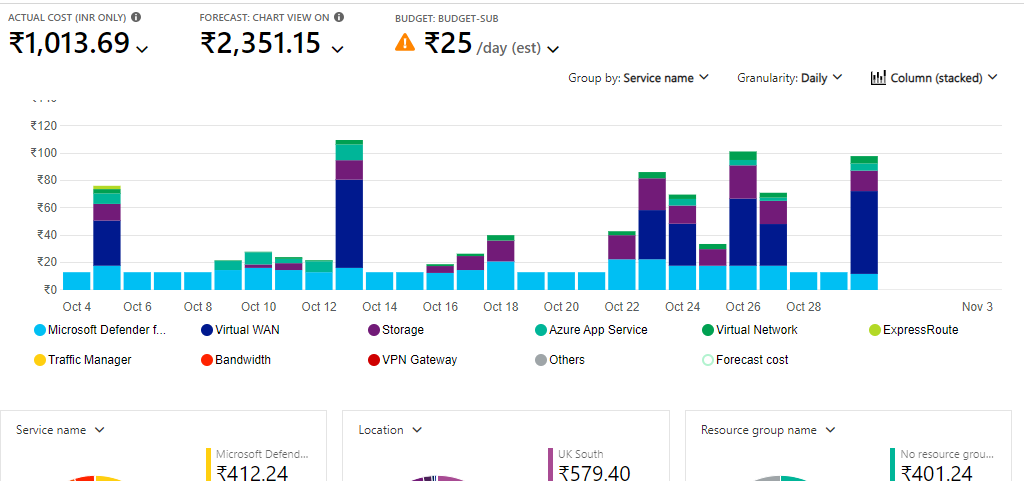Open Location tile dropdown
The image size is (1024, 481).
(x=390, y=429)
